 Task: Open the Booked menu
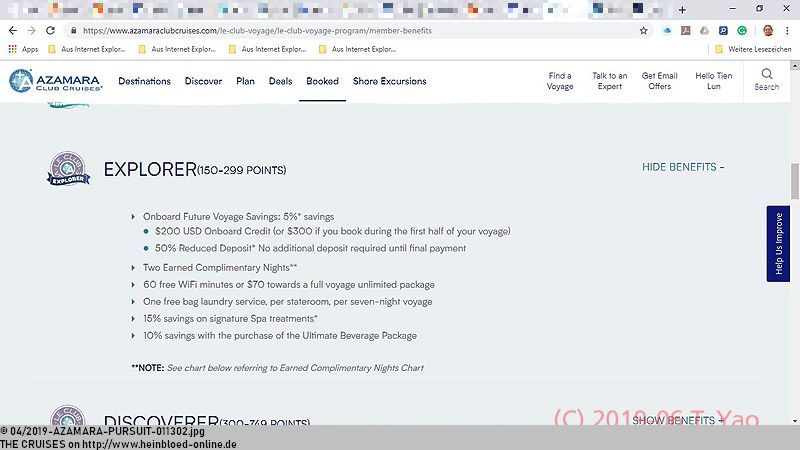coord(322,81)
